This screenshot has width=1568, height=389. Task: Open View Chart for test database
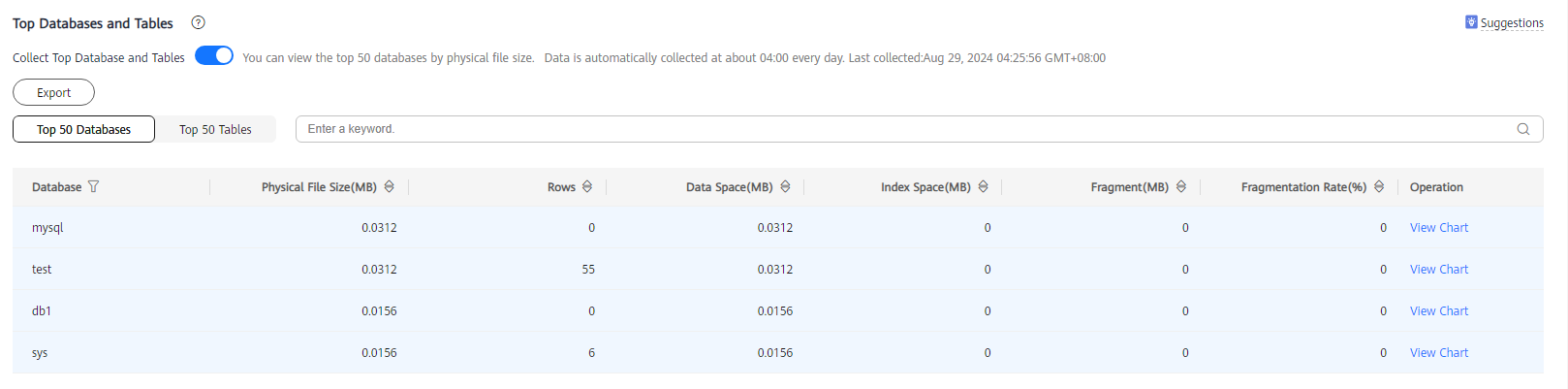point(1439,270)
